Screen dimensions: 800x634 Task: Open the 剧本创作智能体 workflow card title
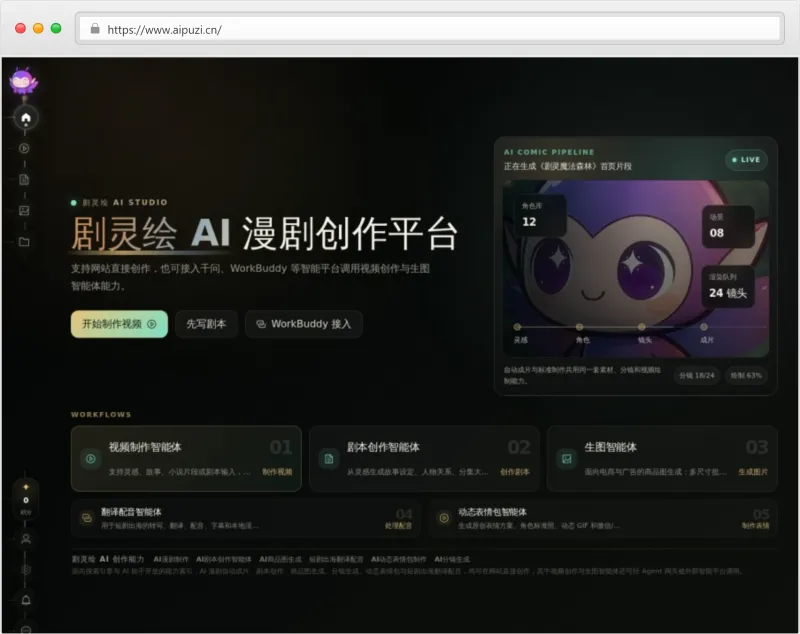click(383, 447)
